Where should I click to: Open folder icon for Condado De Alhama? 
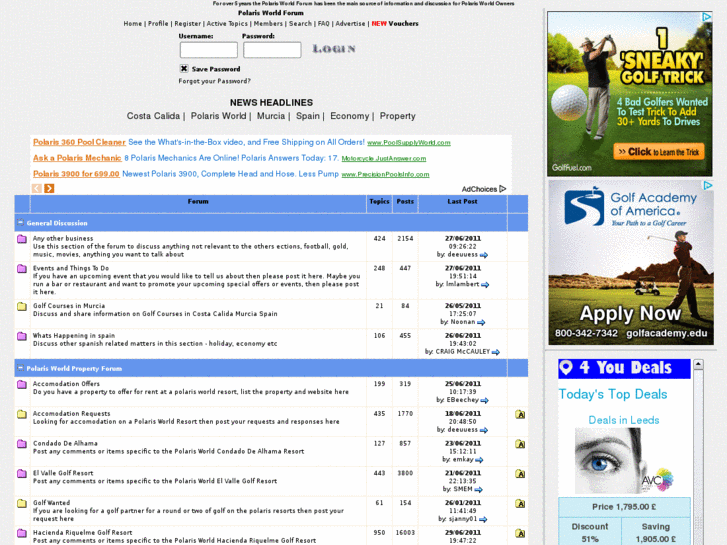tap(22, 443)
